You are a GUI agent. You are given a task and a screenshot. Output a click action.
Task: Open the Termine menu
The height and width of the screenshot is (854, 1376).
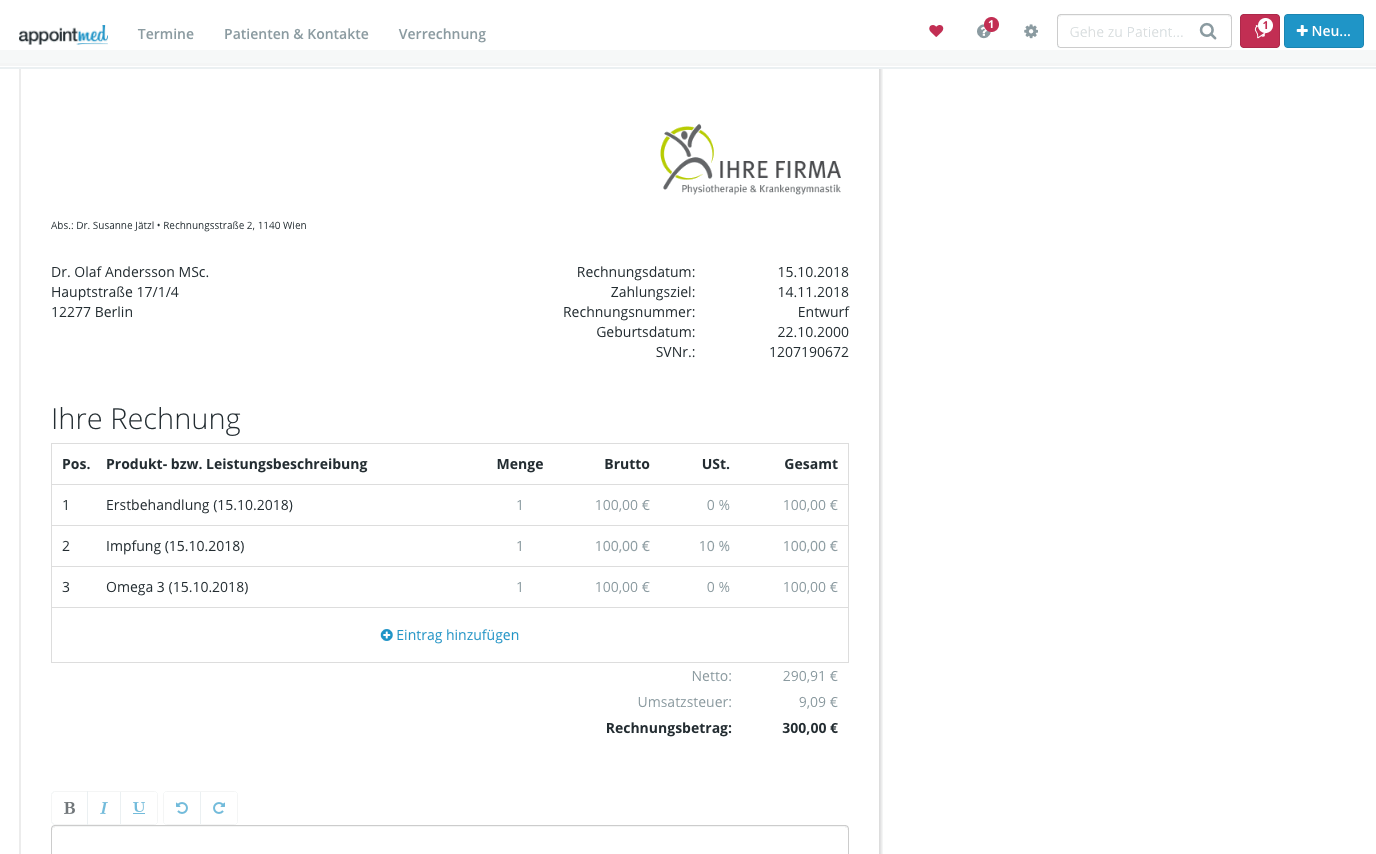coord(166,34)
